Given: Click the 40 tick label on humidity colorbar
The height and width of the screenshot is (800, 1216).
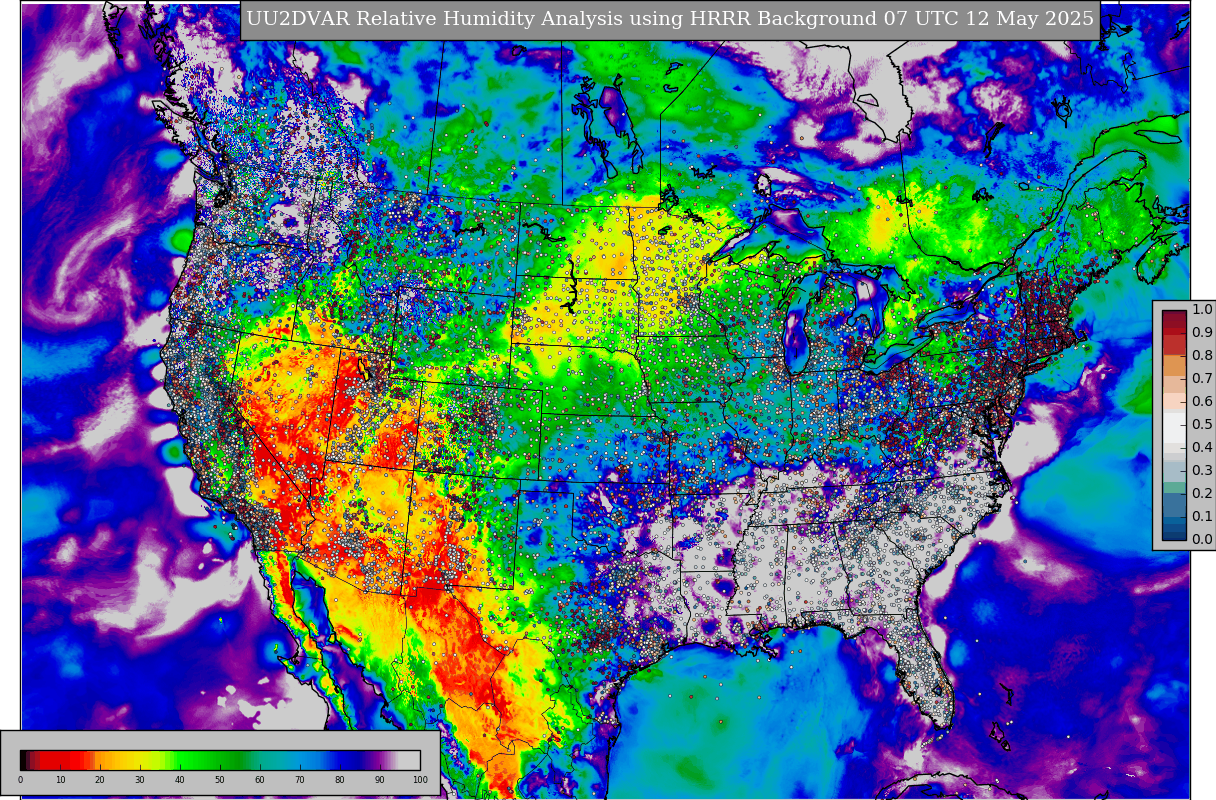Looking at the screenshot, I should point(180,780).
